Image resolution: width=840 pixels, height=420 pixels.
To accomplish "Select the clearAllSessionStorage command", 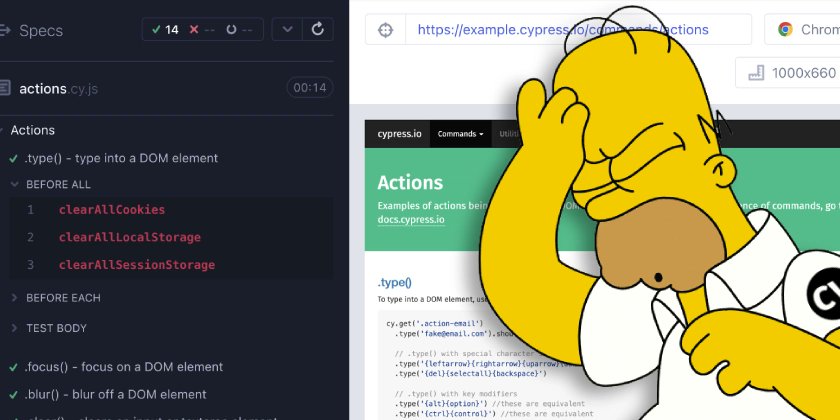I will [137, 265].
